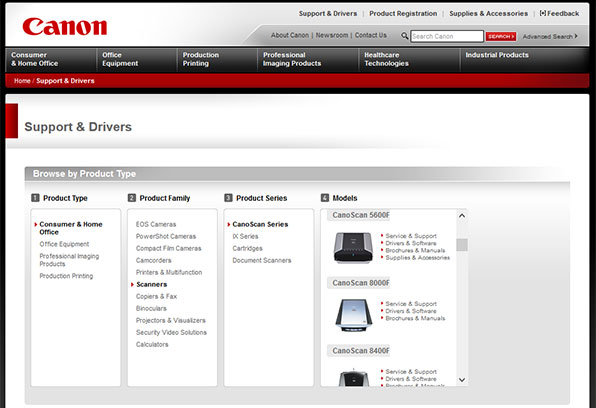Open Brochures & Manuals for CanoScan 8000F
Image resolution: width=596 pixels, height=408 pixels.
415,318
